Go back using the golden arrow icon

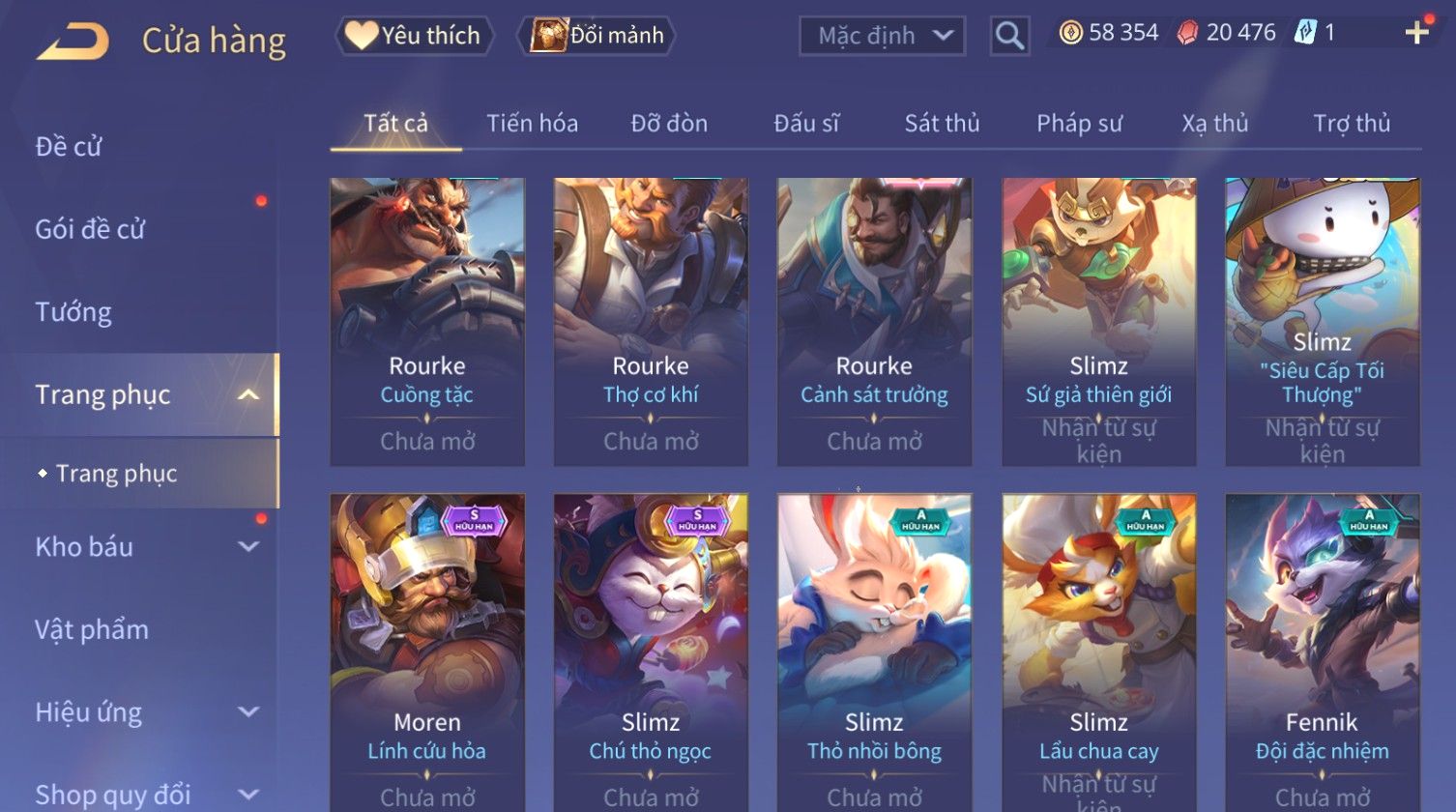pyautogui.click(x=73, y=42)
